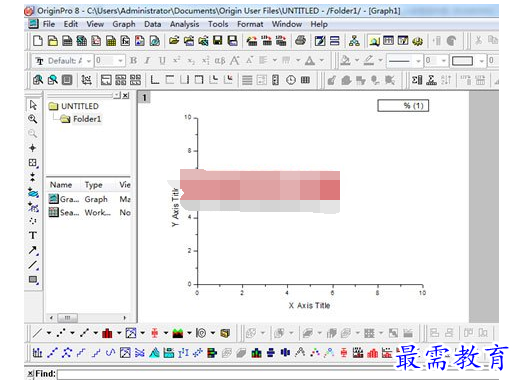The height and width of the screenshot is (389, 517).
Task: Click the Print icon
Action: coord(300,41)
